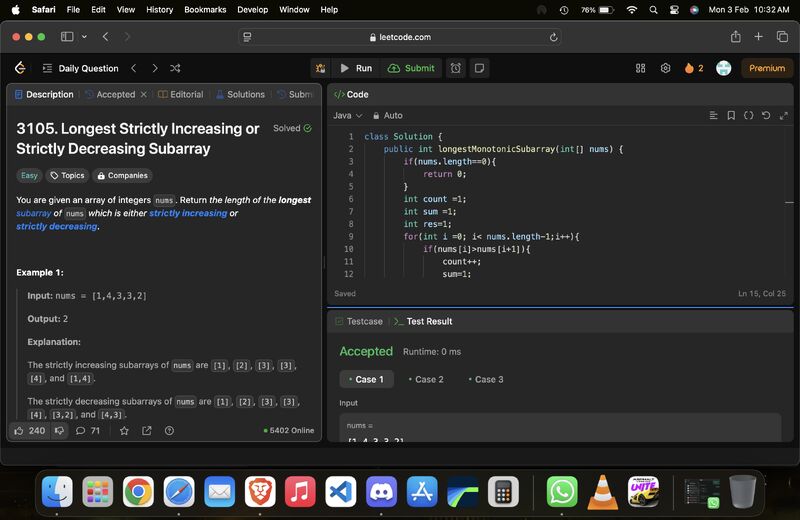Open the profile avatar menu
The width and height of the screenshot is (800, 520).
[x=723, y=68]
